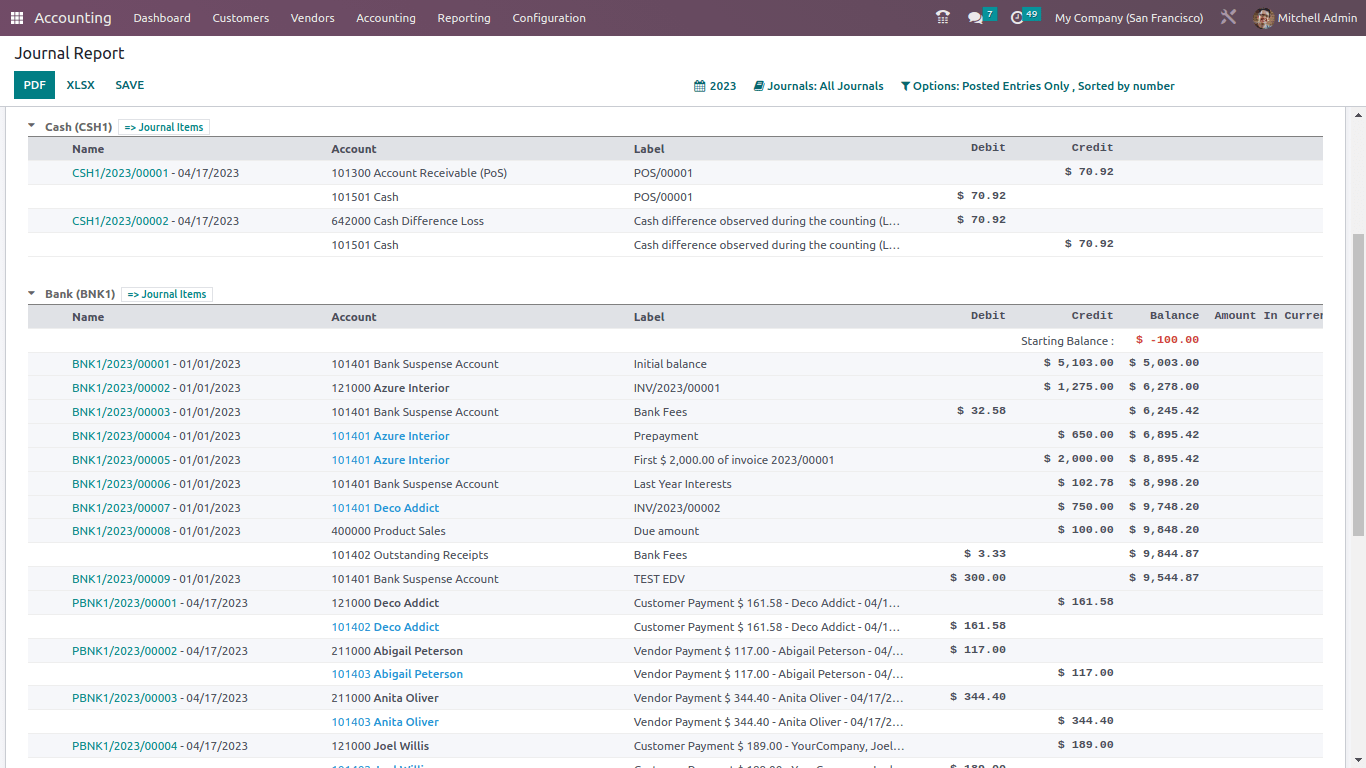Click 101401 Deco Addict account link
Image resolution: width=1366 pixels, height=768 pixels.
click(385, 508)
